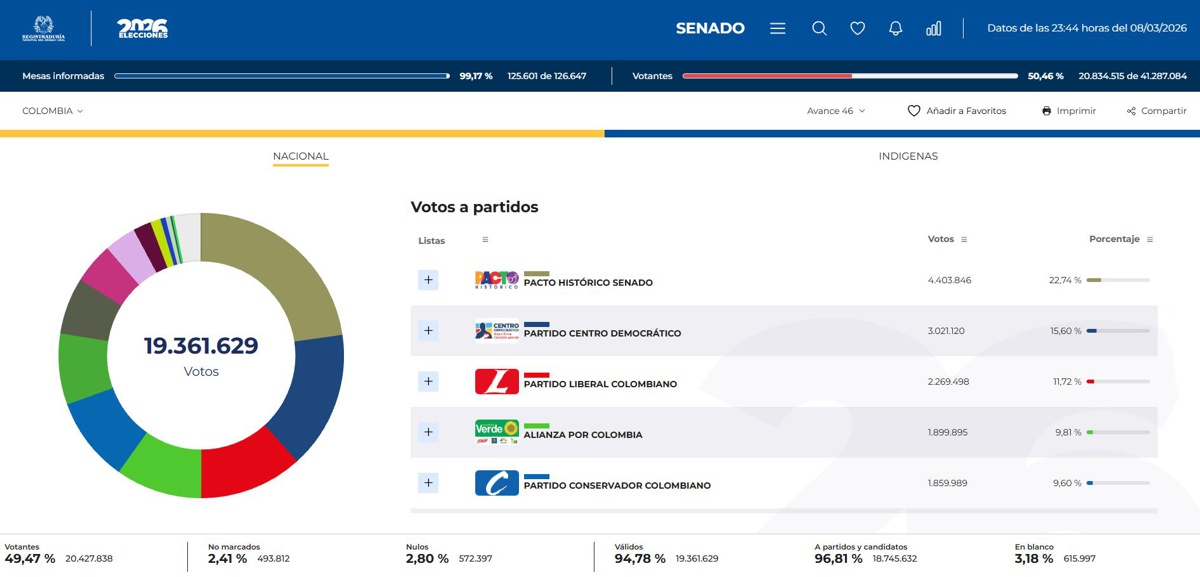Click the Registraduría logo
The width and height of the screenshot is (1200, 577).
click(x=43, y=29)
